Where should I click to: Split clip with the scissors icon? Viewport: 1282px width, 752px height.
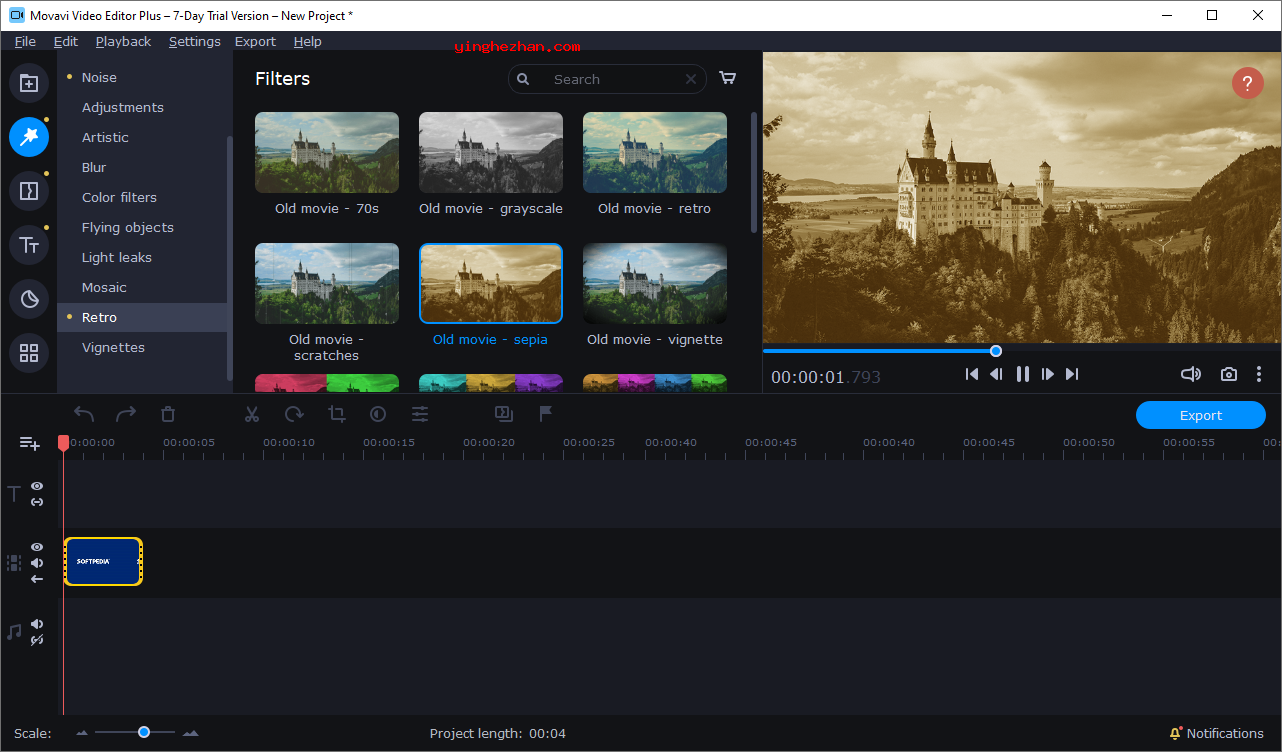click(252, 414)
